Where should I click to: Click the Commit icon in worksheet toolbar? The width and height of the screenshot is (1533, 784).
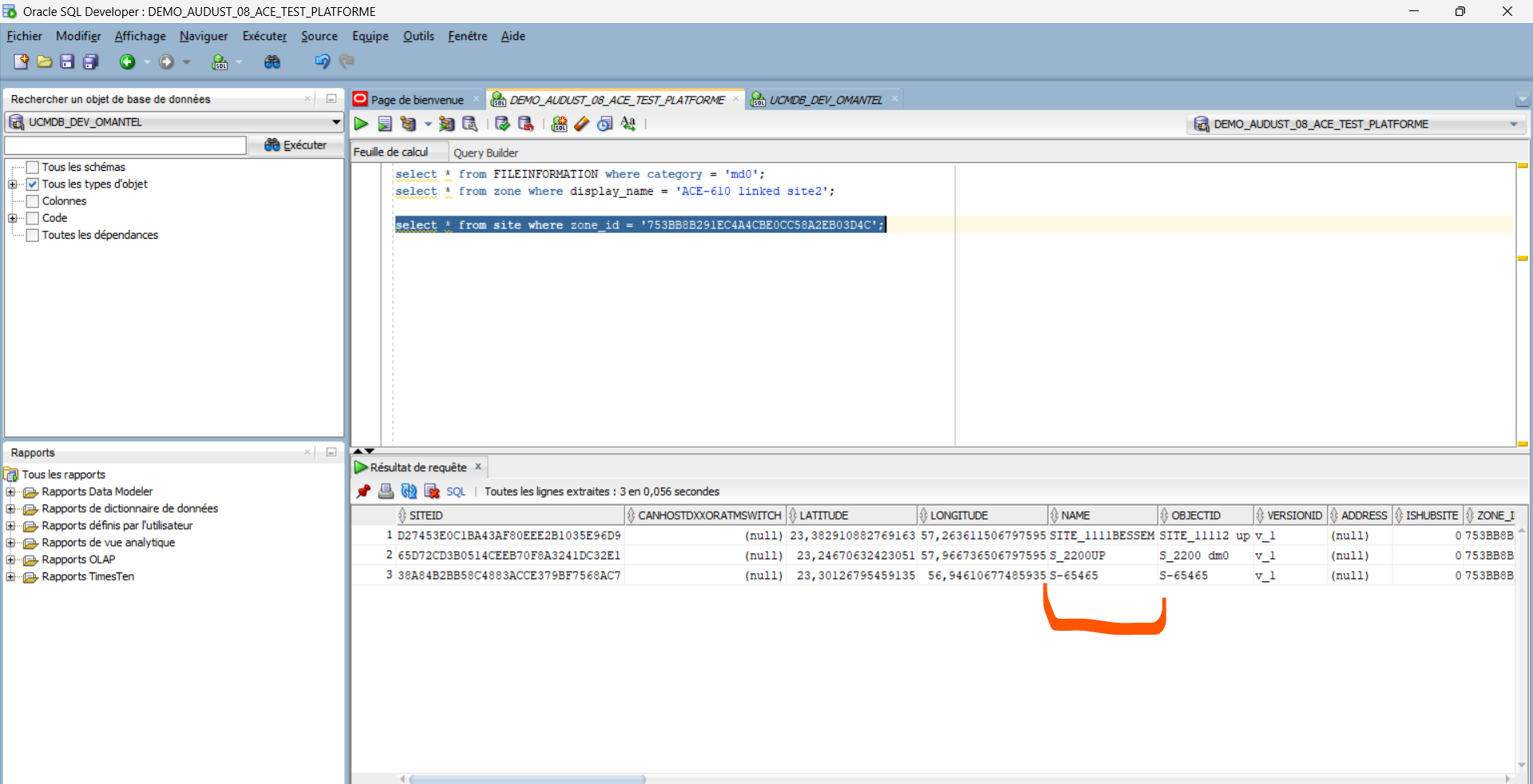pyautogui.click(x=502, y=124)
